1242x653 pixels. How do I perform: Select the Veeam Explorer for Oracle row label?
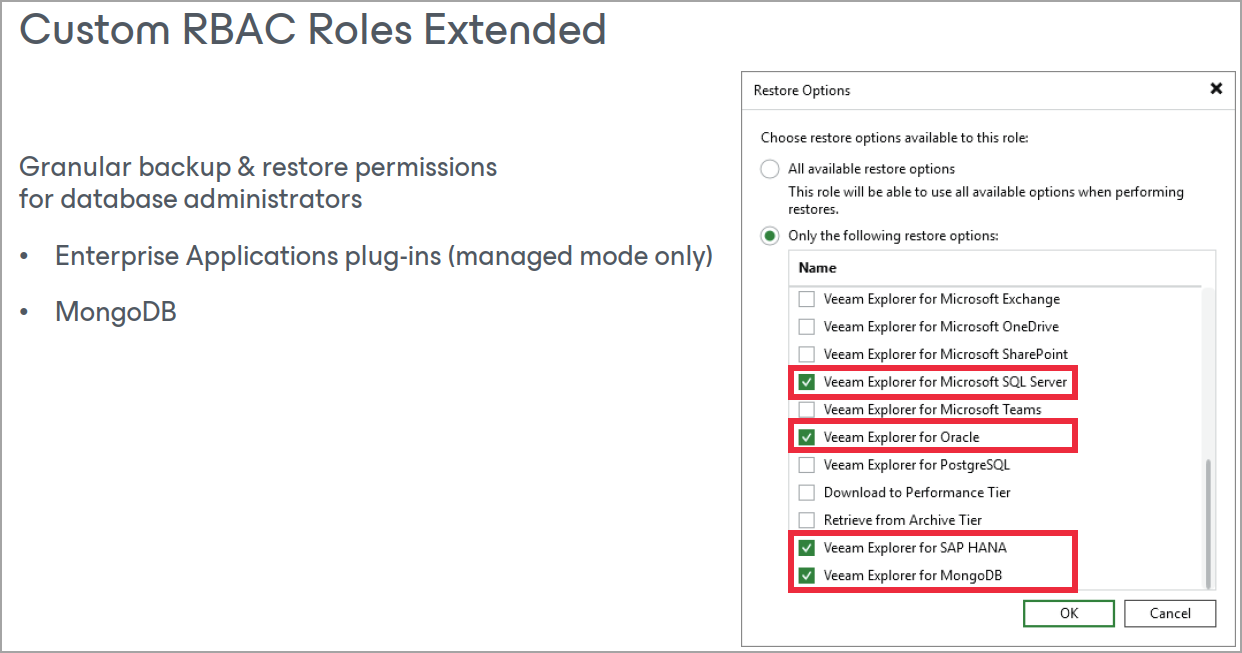click(901, 437)
